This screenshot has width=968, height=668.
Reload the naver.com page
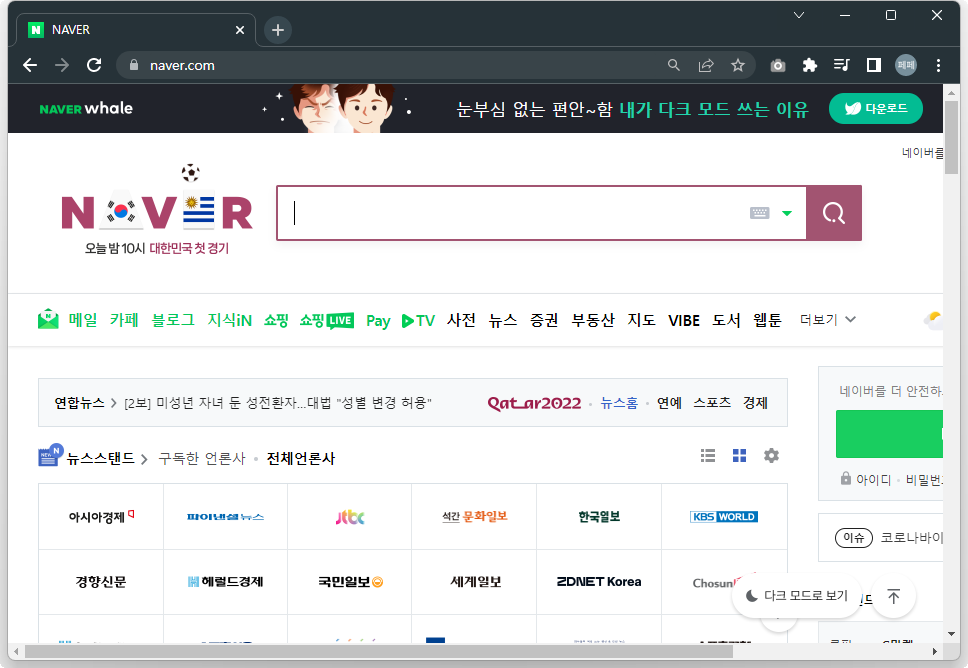click(94, 65)
